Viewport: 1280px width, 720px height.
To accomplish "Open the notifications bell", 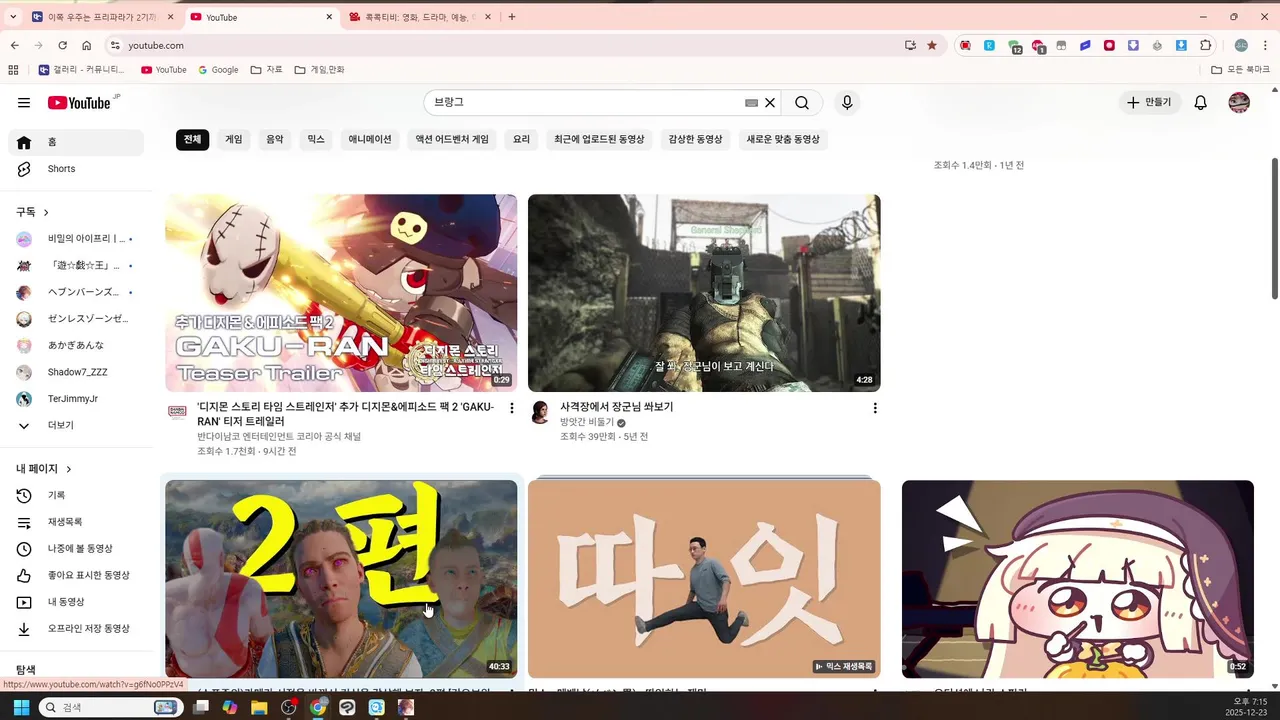I will (1201, 103).
